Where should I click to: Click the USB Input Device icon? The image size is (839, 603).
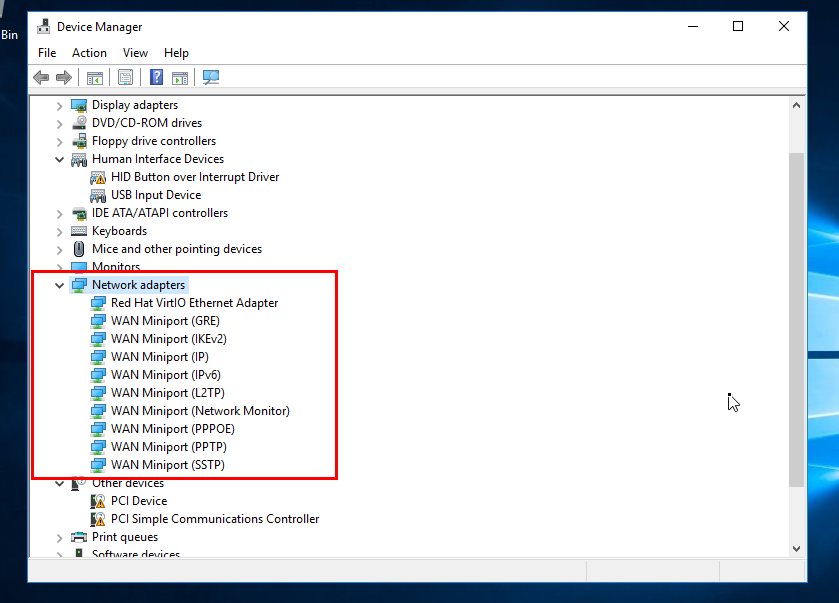(x=98, y=195)
